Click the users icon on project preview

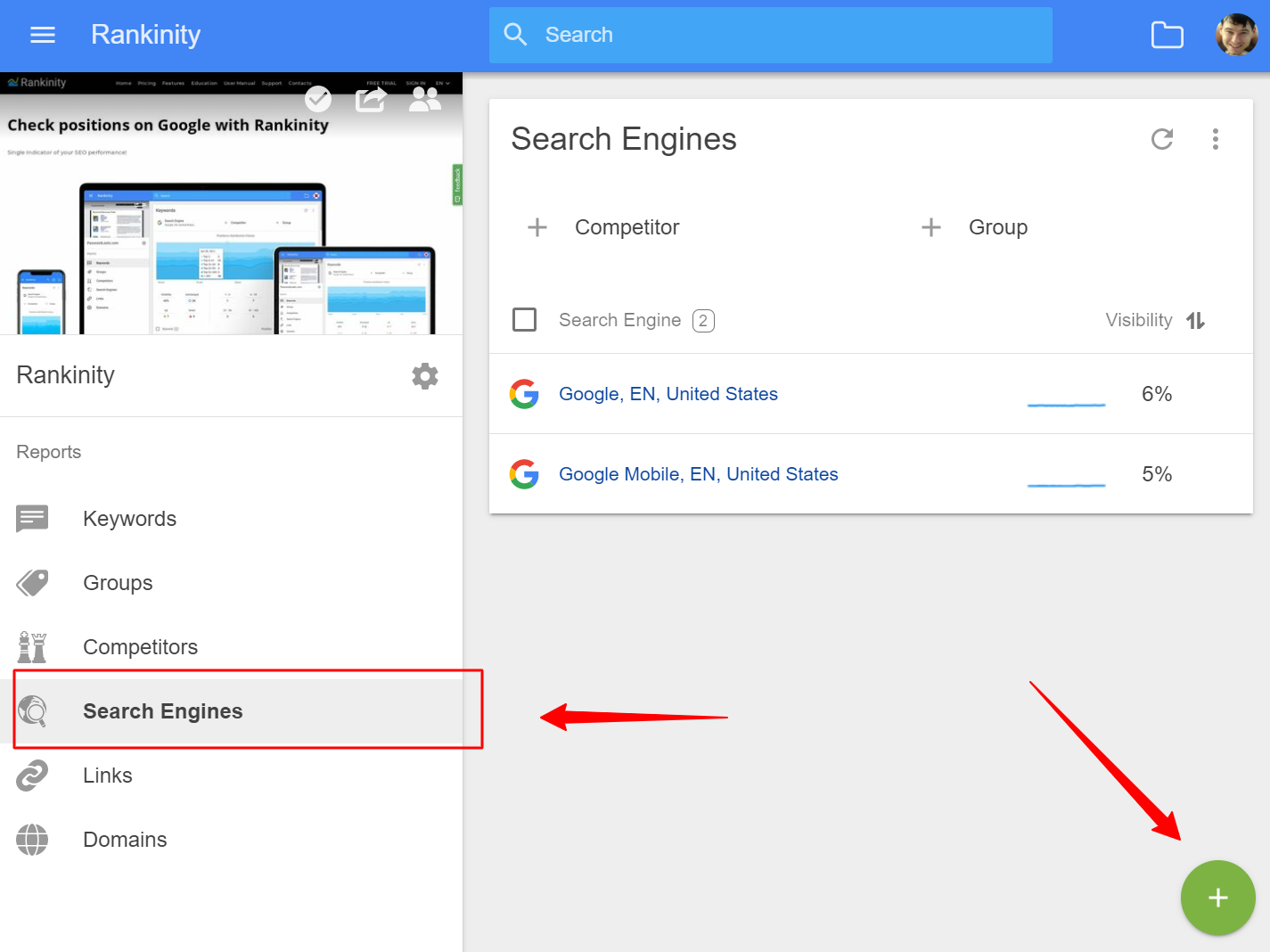(425, 99)
